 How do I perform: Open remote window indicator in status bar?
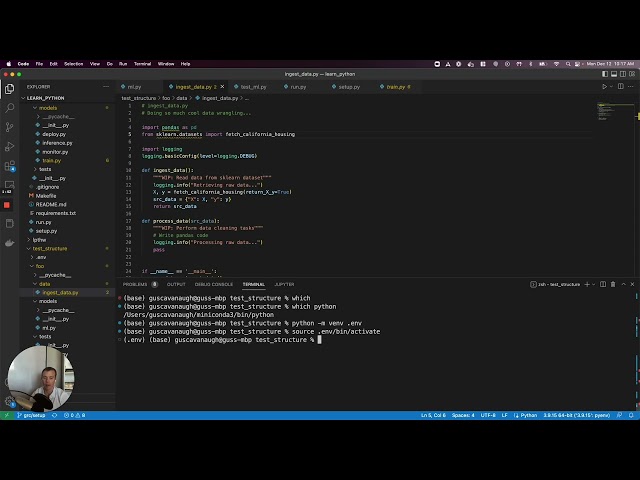click(7, 415)
